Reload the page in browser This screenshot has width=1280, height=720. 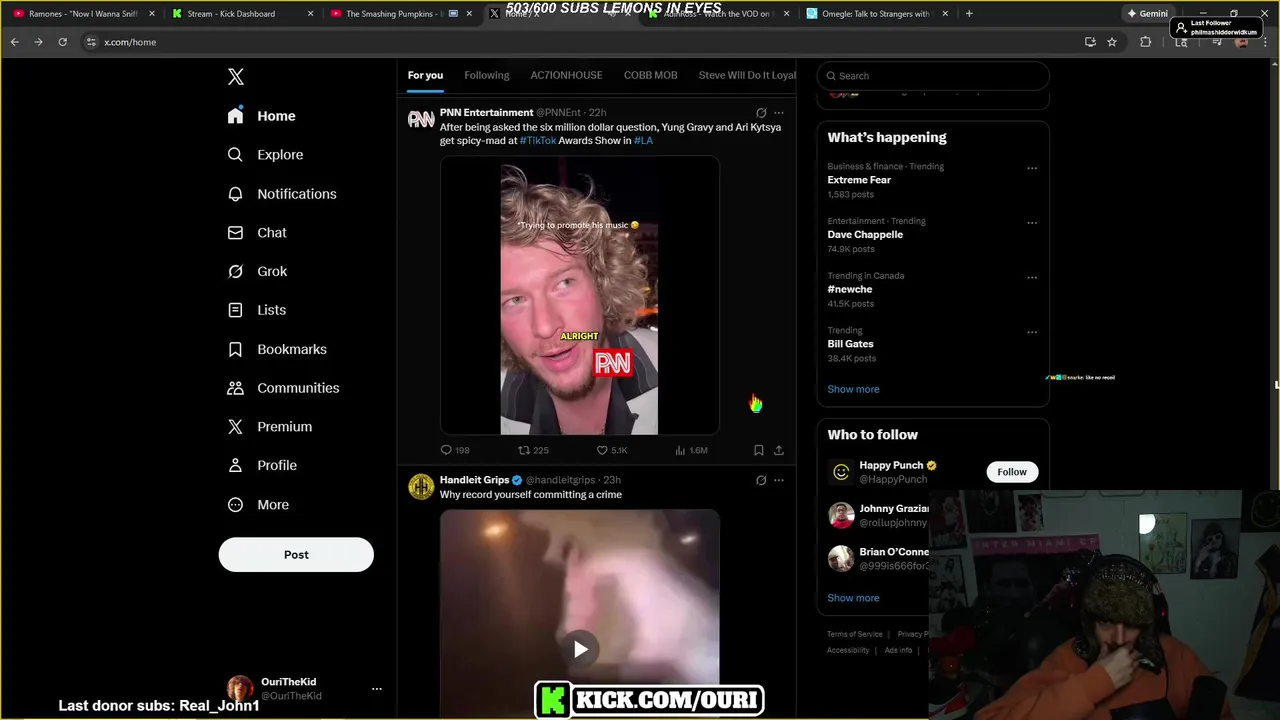(62, 42)
